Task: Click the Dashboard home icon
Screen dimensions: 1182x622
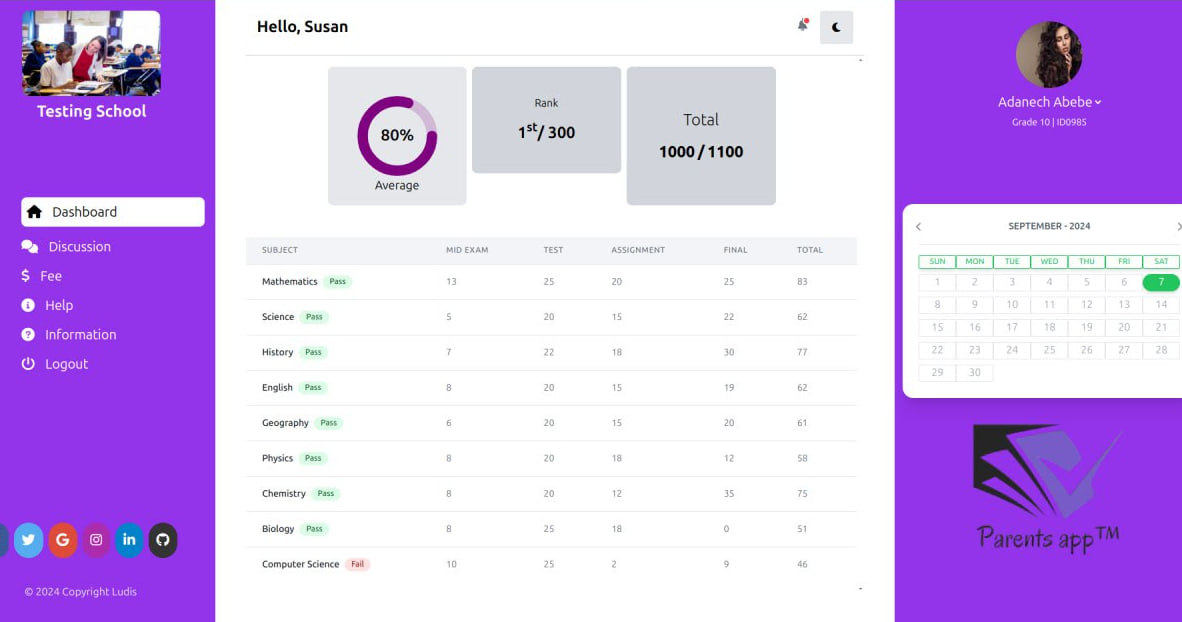Action: pos(35,212)
